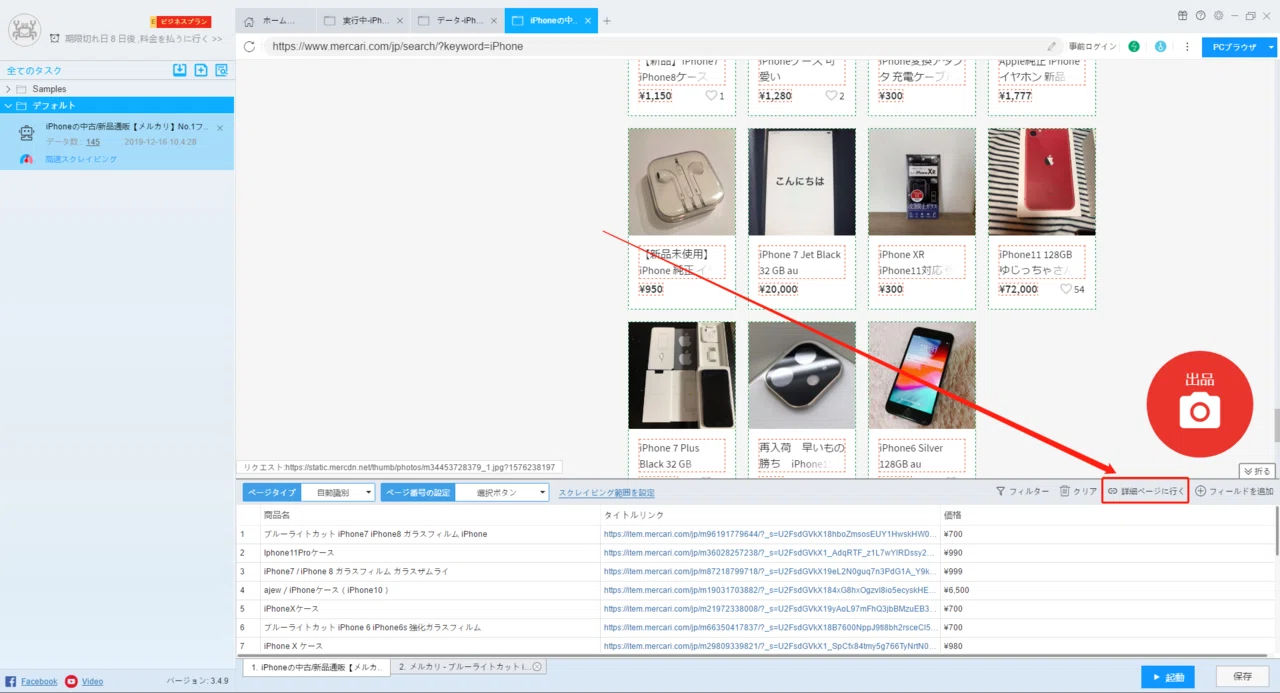This screenshot has width=1280, height=693.
Task: Open help via the question mark icon
Action: point(1200,15)
